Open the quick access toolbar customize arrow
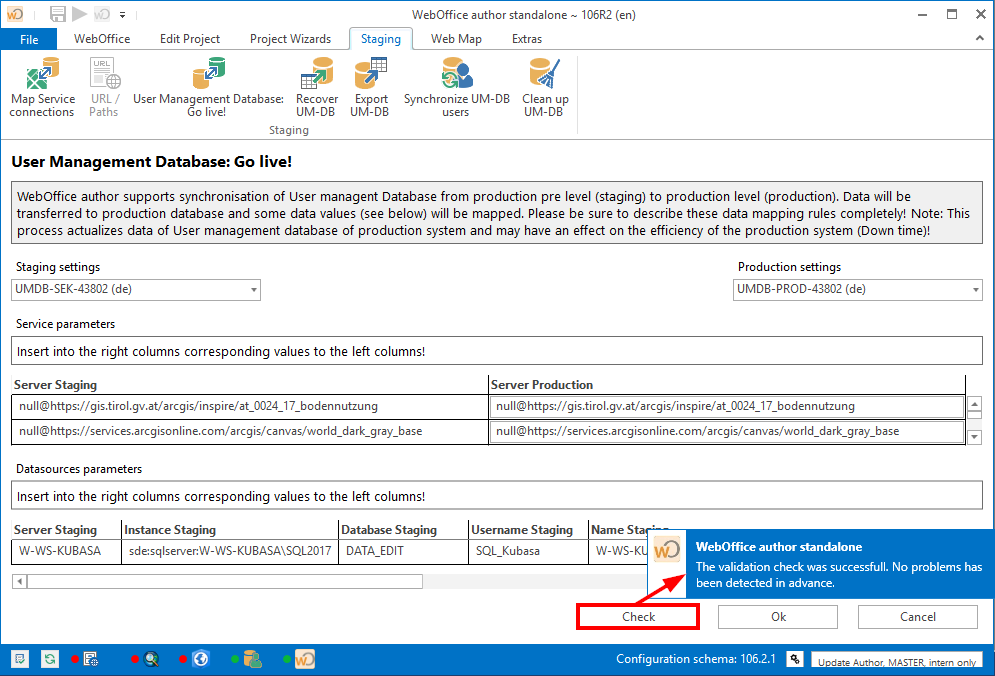The image size is (995, 676). point(122,14)
